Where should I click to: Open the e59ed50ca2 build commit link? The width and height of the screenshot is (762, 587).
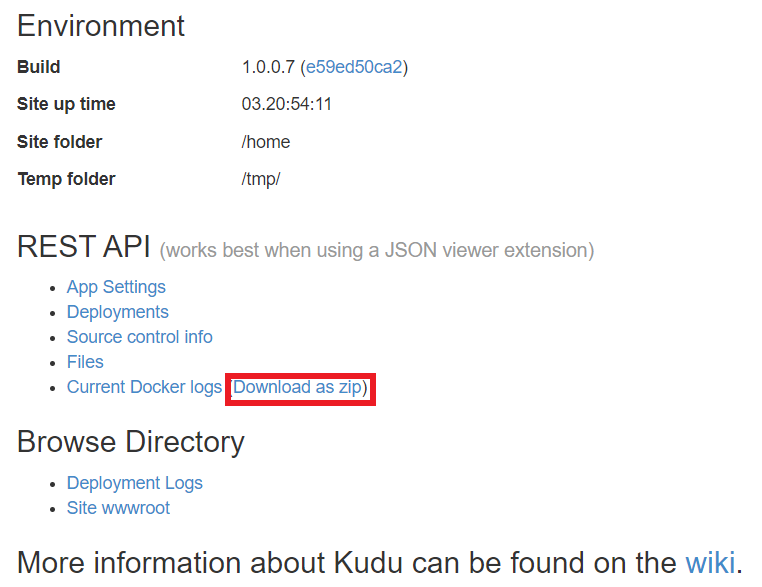(x=354, y=67)
